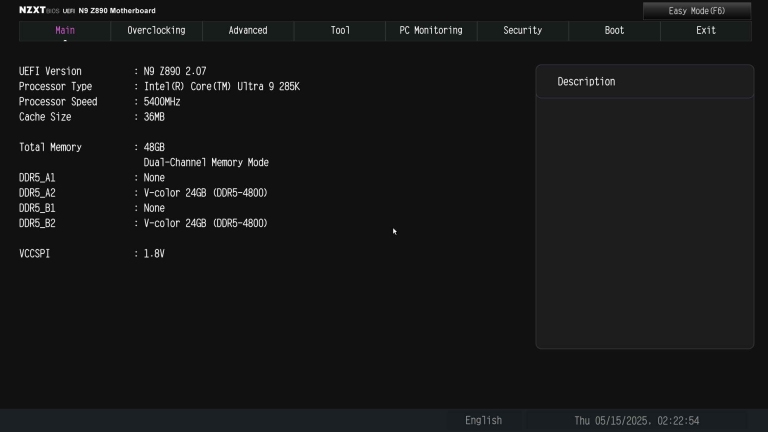Click the None value for DDR5_B1
The height and width of the screenshot is (432, 768).
[x=154, y=208]
